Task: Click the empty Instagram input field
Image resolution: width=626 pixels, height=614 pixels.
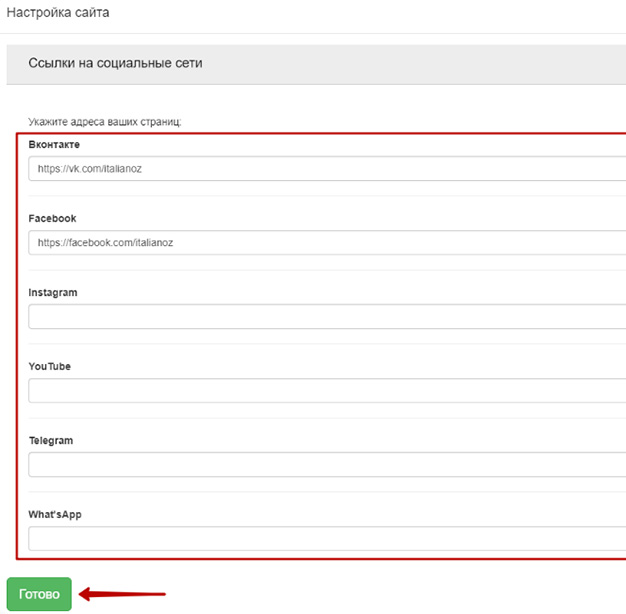Action: pyautogui.click(x=327, y=317)
